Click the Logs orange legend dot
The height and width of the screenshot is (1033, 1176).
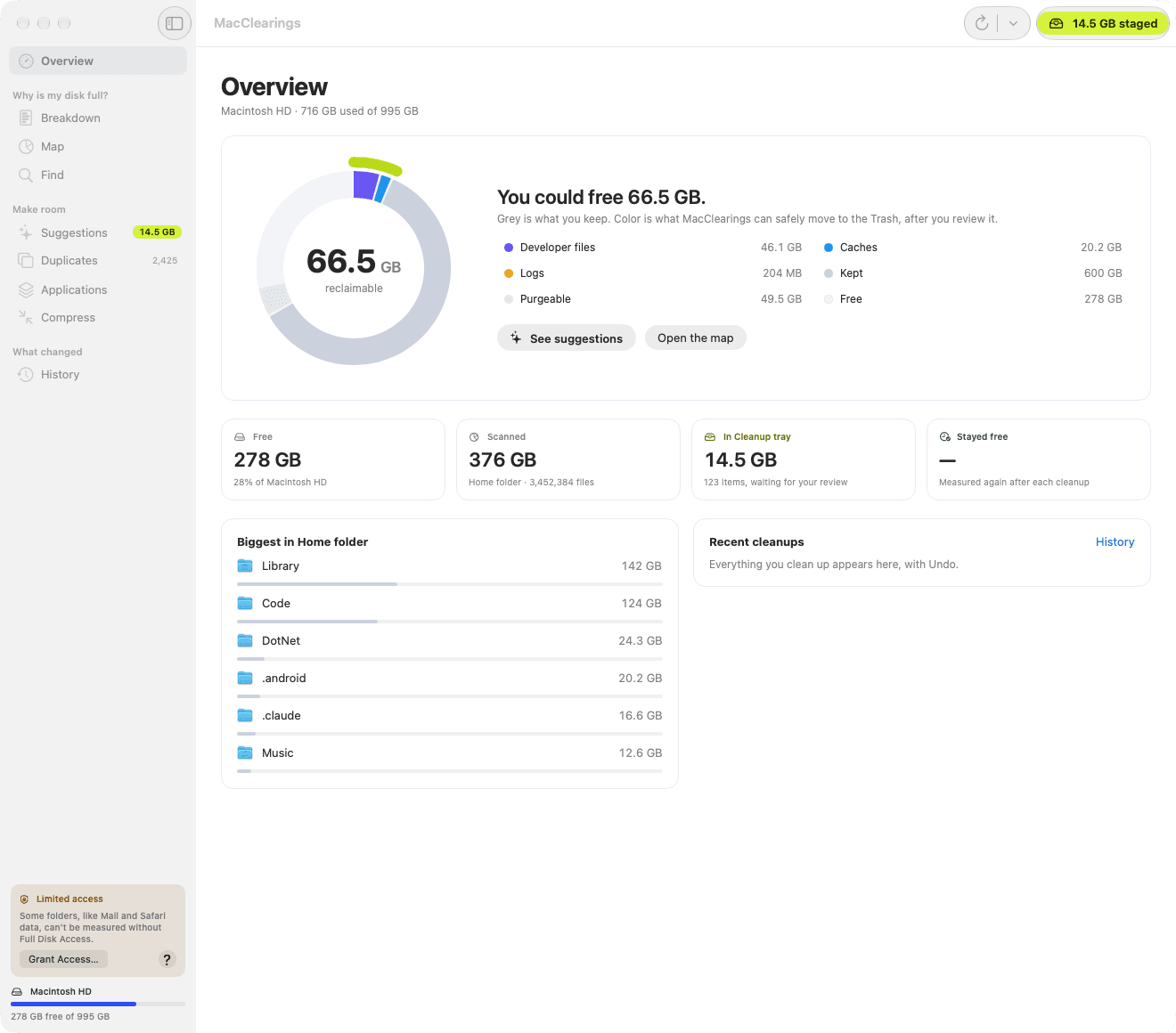[509, 273]
